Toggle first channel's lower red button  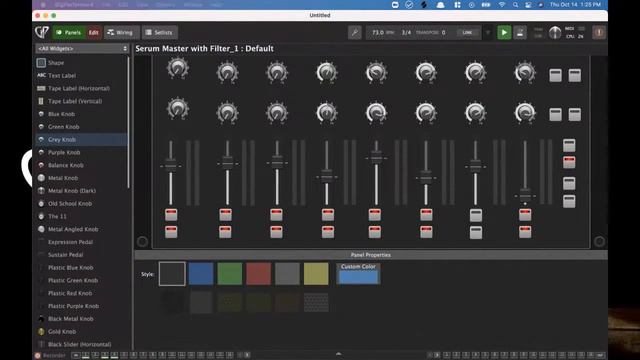coord(171,232)
